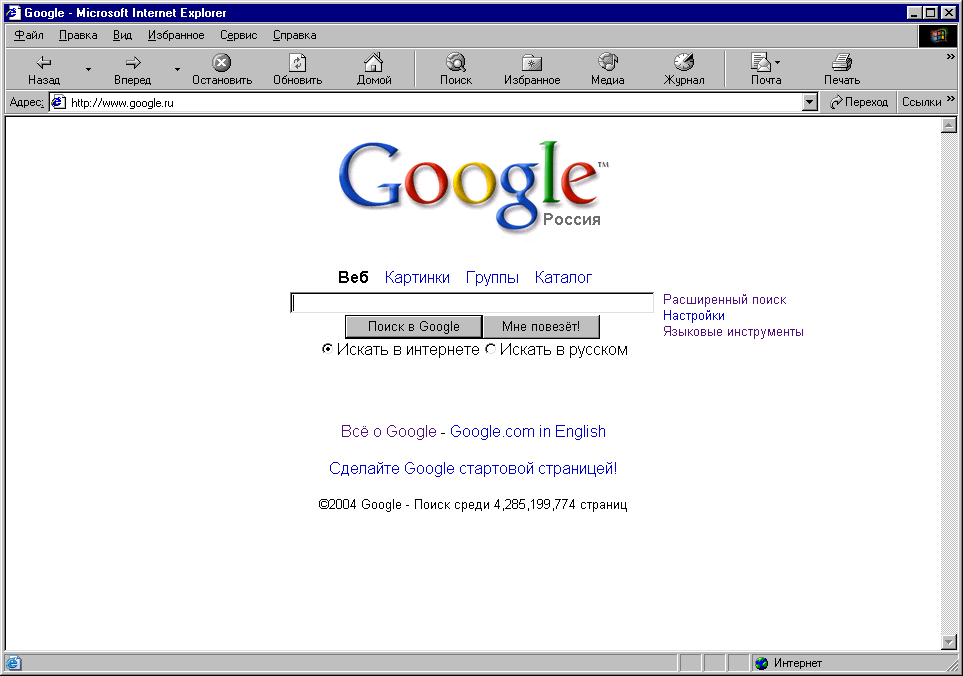The image size is (963, 676).
Task: Open the Справка menu
Action: (x=294, y=35)
